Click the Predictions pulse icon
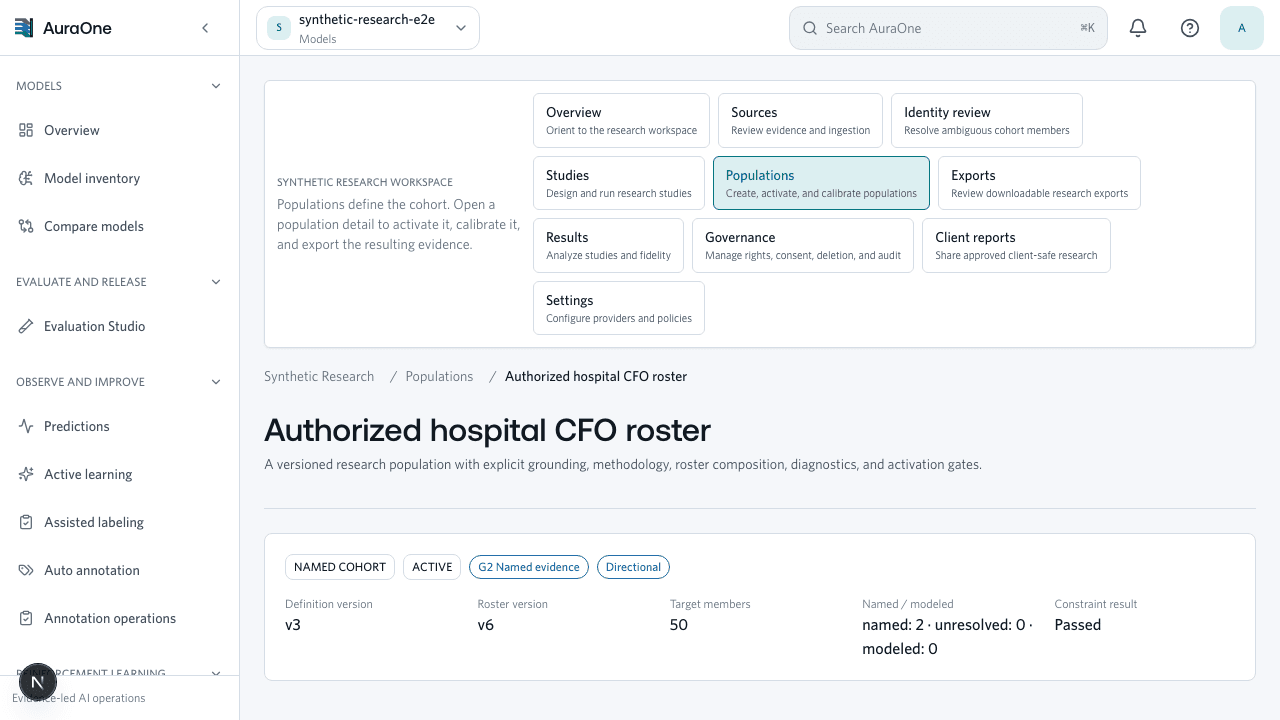The height and width of the screenshot is (720, 1280). [26, 426]
